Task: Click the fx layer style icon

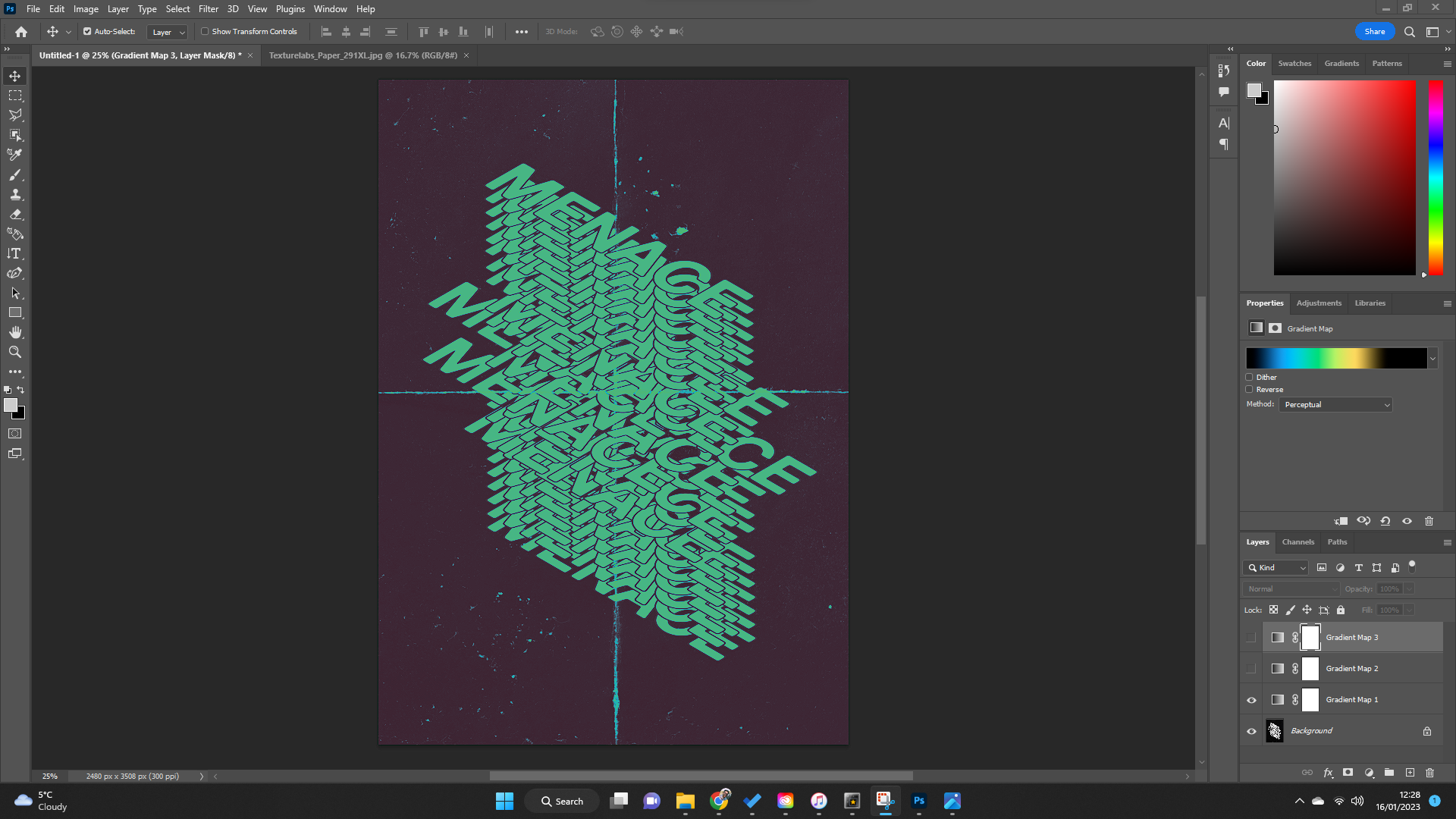Action: click(x=1329, y=773)
